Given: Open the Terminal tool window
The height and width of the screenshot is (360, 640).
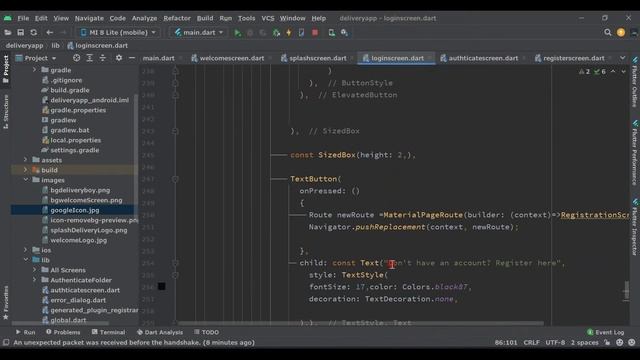Looking at the screenshot, I should coord(109,332).
